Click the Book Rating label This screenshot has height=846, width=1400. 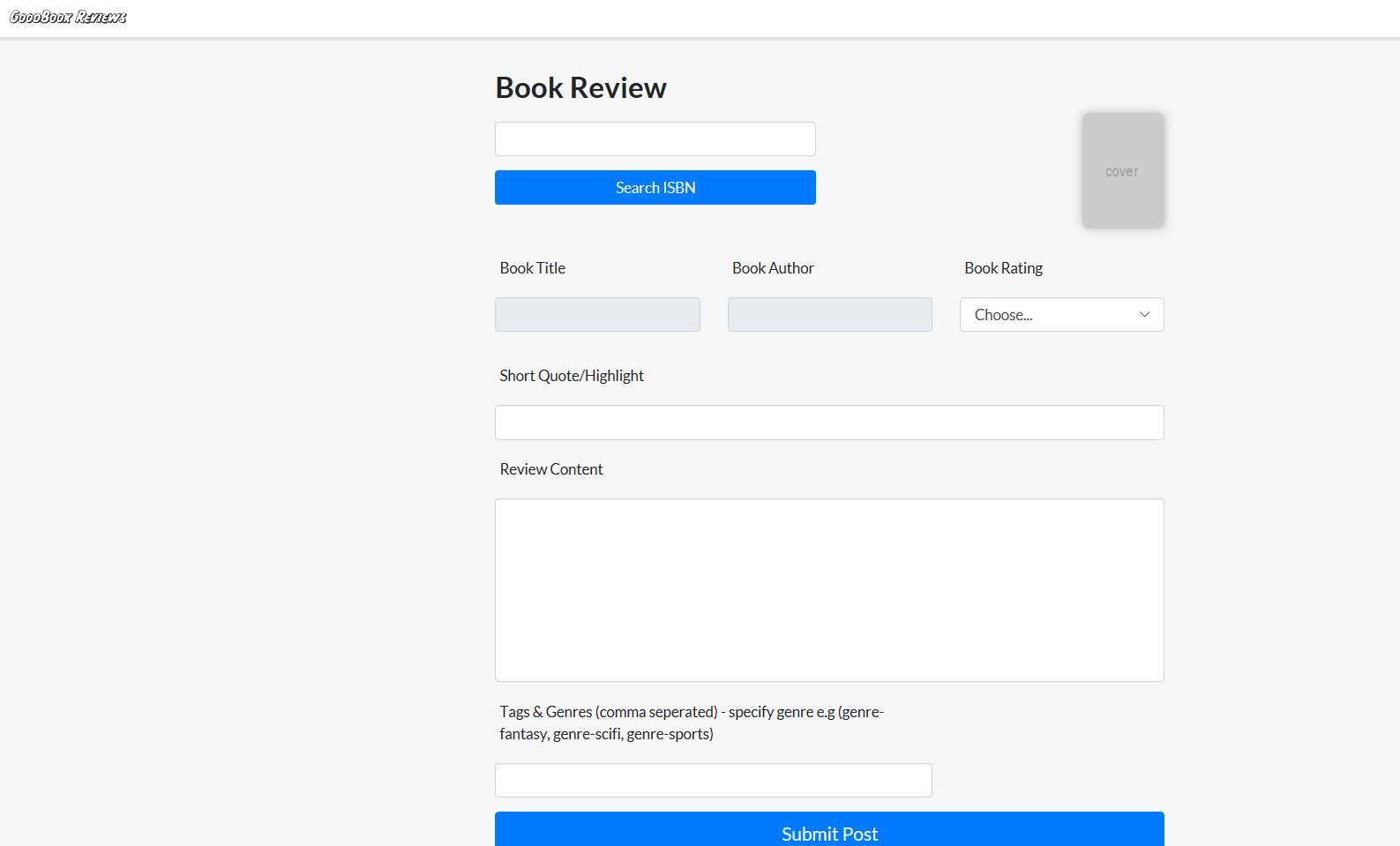click(x=1003, y=268)
